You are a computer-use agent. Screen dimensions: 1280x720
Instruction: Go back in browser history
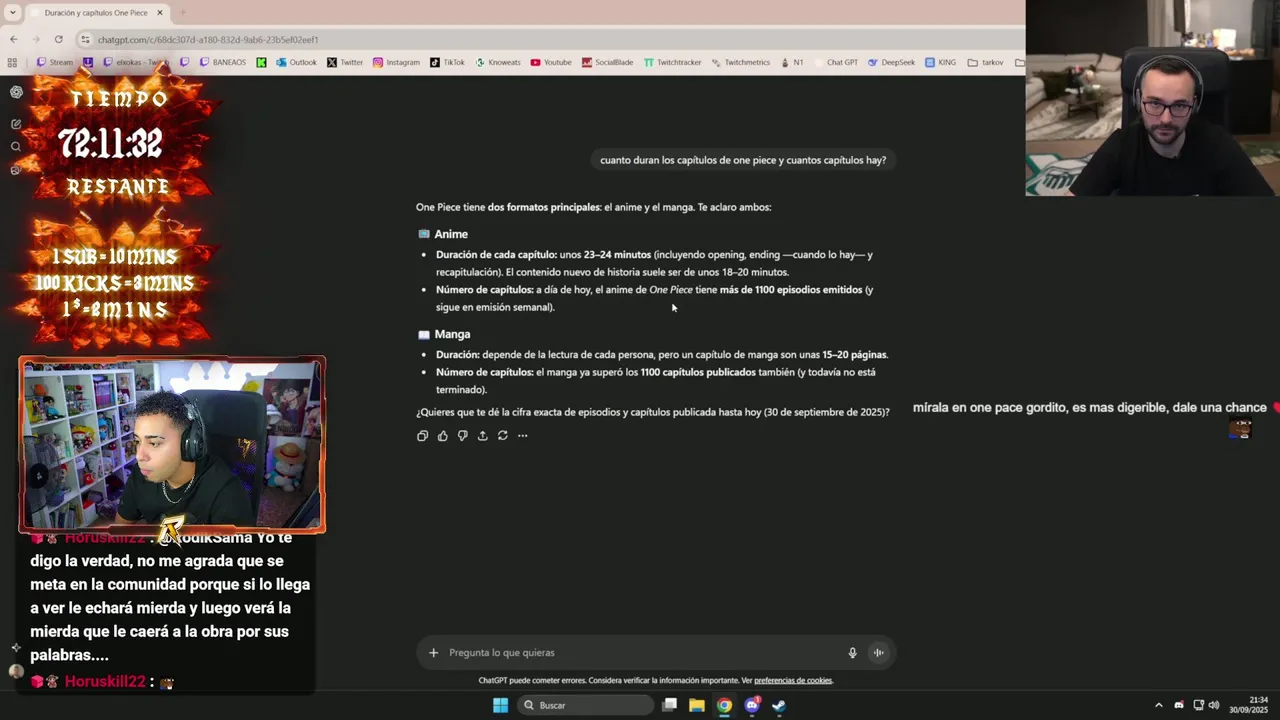[13, 39]
